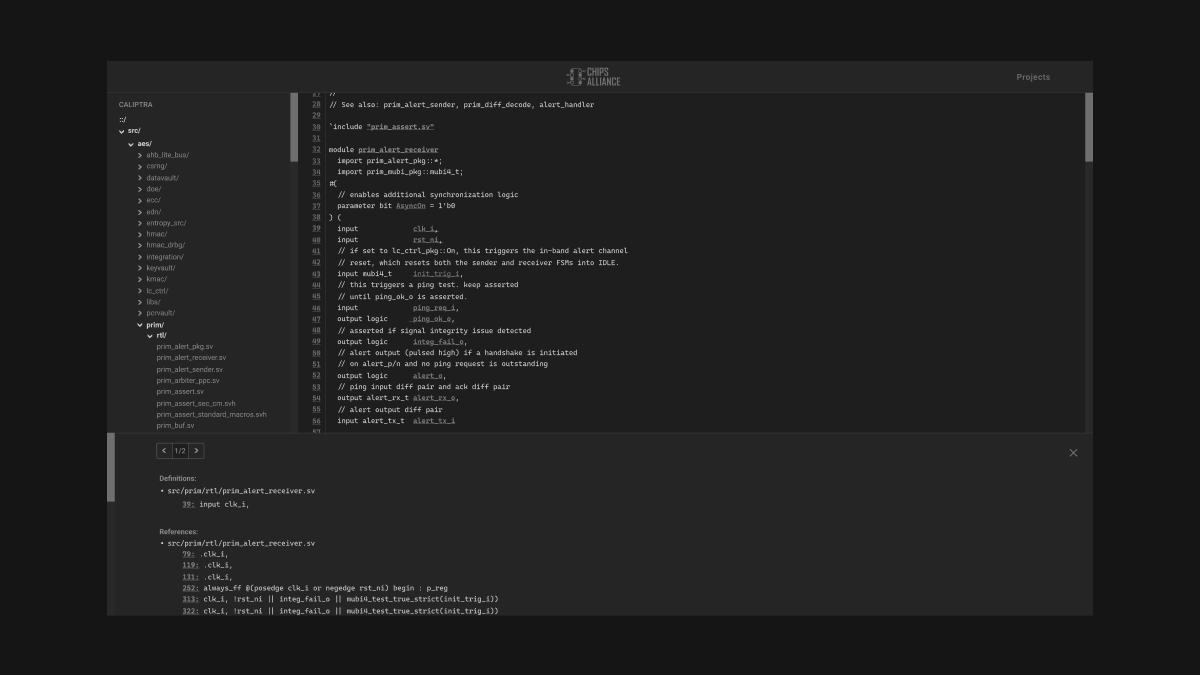
Task: Open prim_alert_sender.sv in file tree
Action: [190, 369]
